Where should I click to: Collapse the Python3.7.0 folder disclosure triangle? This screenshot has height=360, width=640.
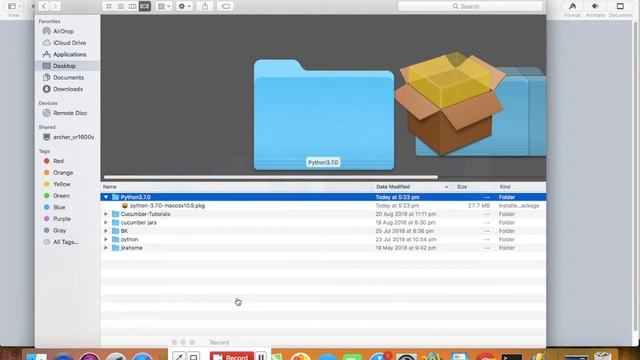[x=106, y=197]
